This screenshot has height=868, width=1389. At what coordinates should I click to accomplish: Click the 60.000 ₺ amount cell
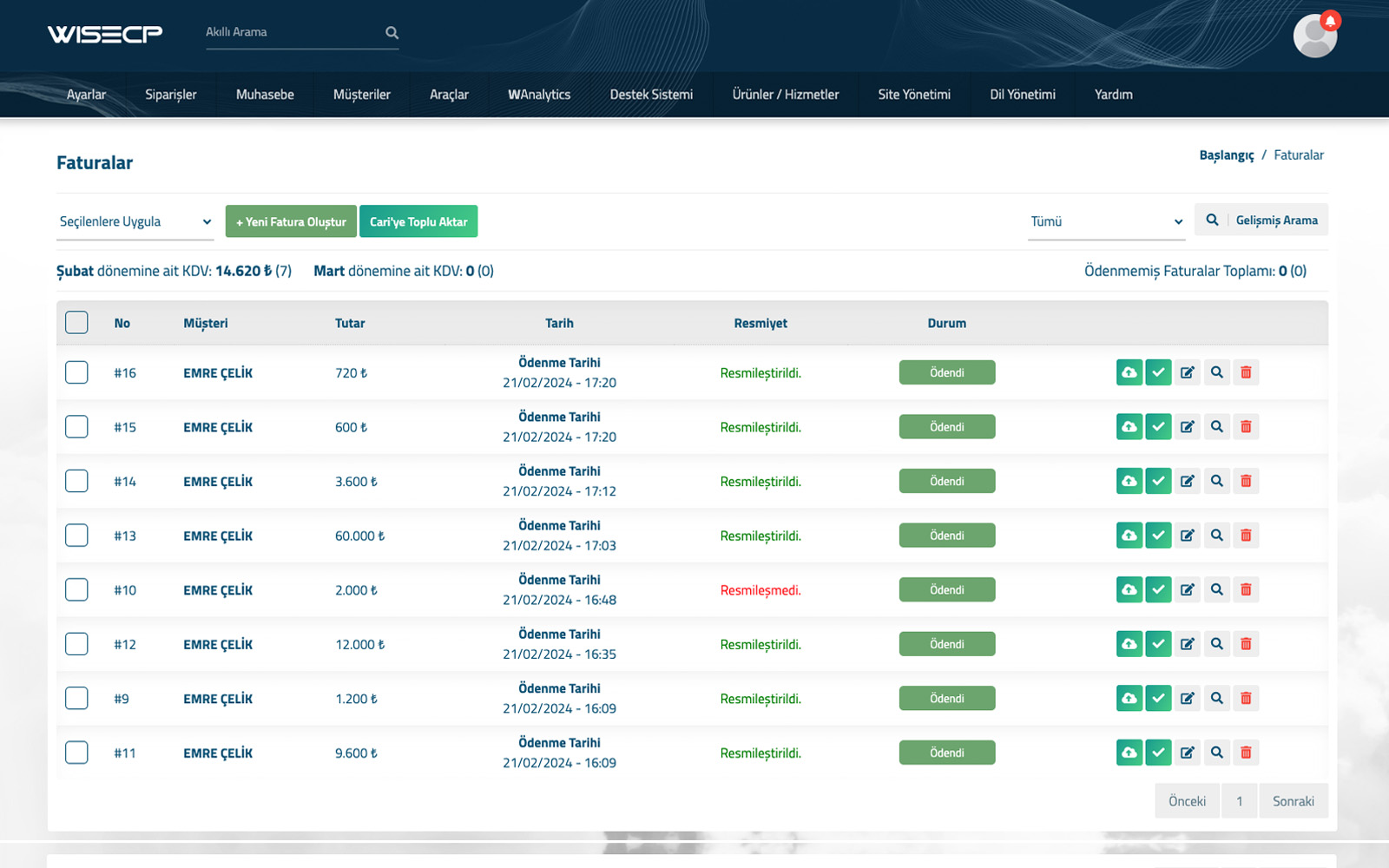tap(359, 536)
